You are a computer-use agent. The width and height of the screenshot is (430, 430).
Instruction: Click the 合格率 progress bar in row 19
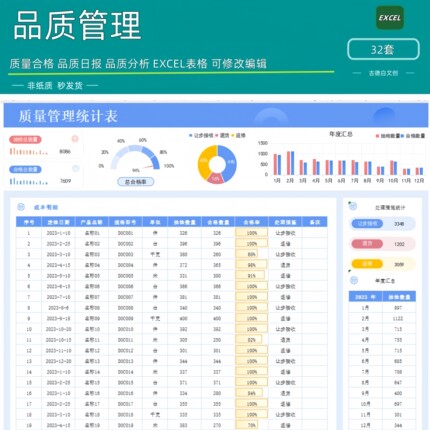click(247, 425)
